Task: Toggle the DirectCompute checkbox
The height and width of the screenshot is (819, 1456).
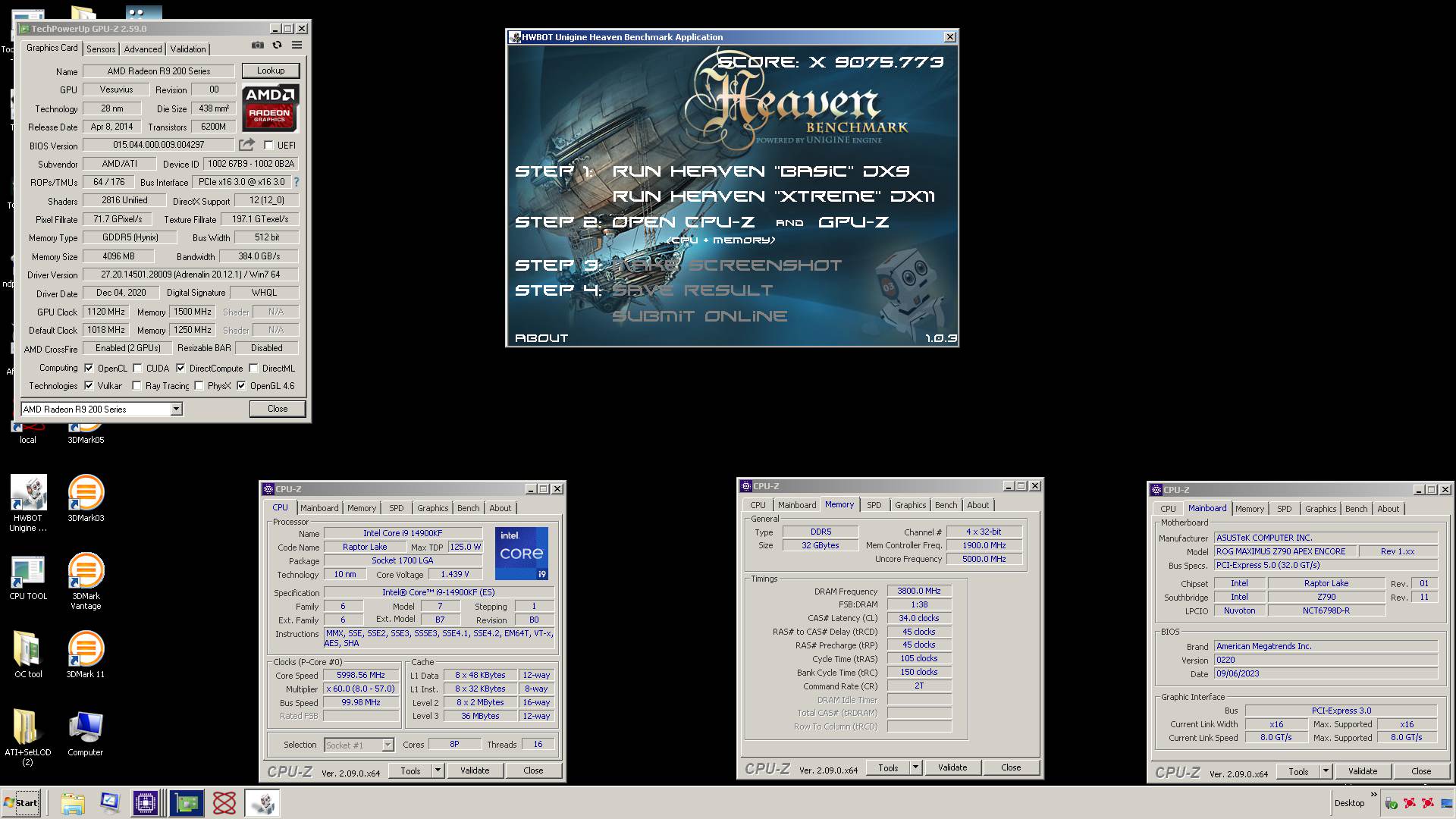Action: click(180, 369)
